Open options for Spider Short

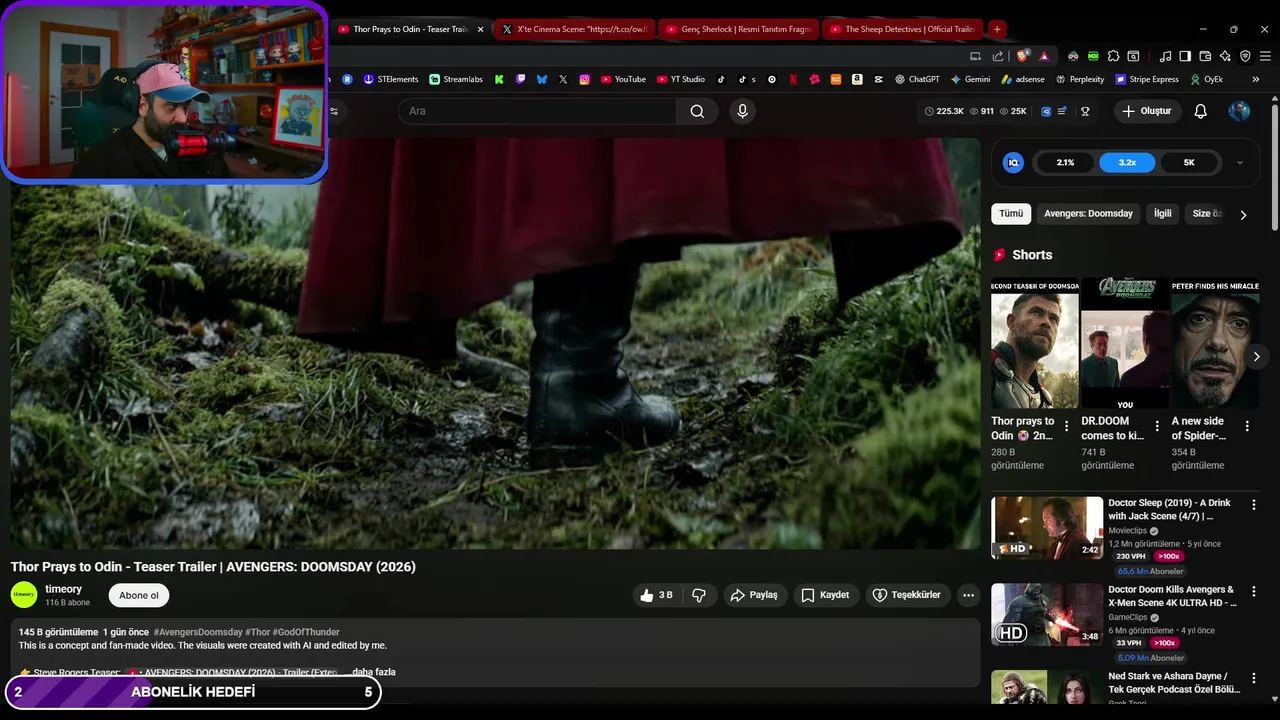click(x=1247, y=426)
